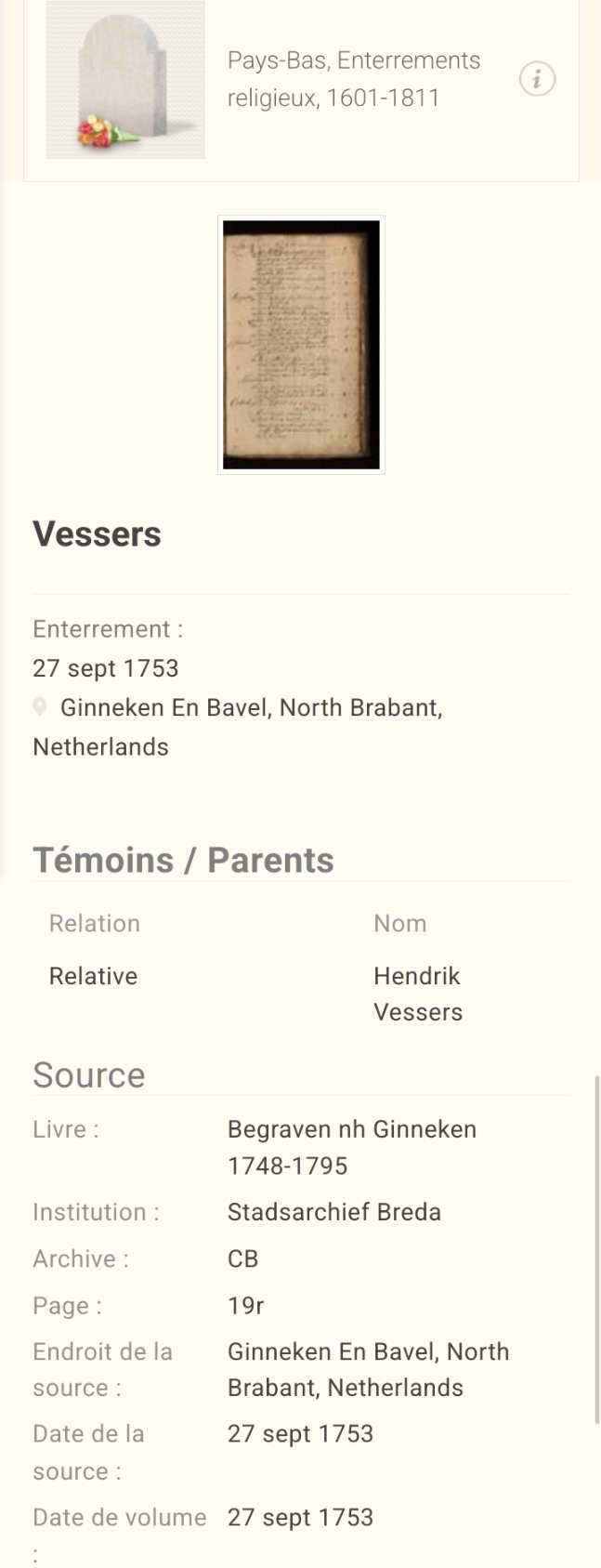Click the vertical scrollbar on the right edge

click(596, 1250)
